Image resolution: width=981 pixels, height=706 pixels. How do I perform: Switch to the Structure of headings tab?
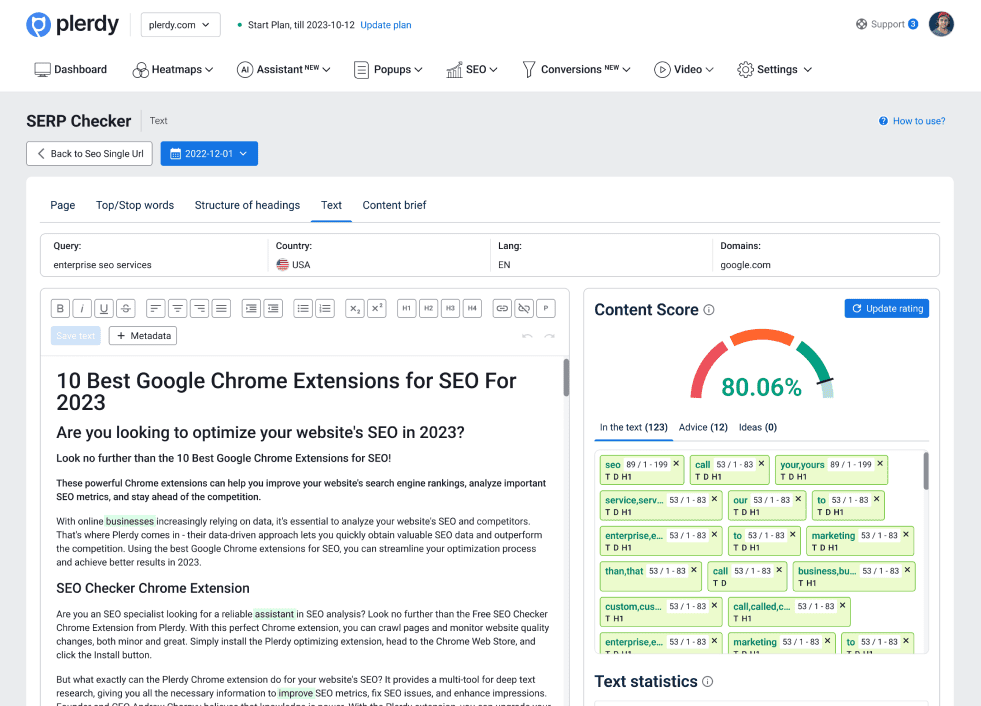[247, 205]
